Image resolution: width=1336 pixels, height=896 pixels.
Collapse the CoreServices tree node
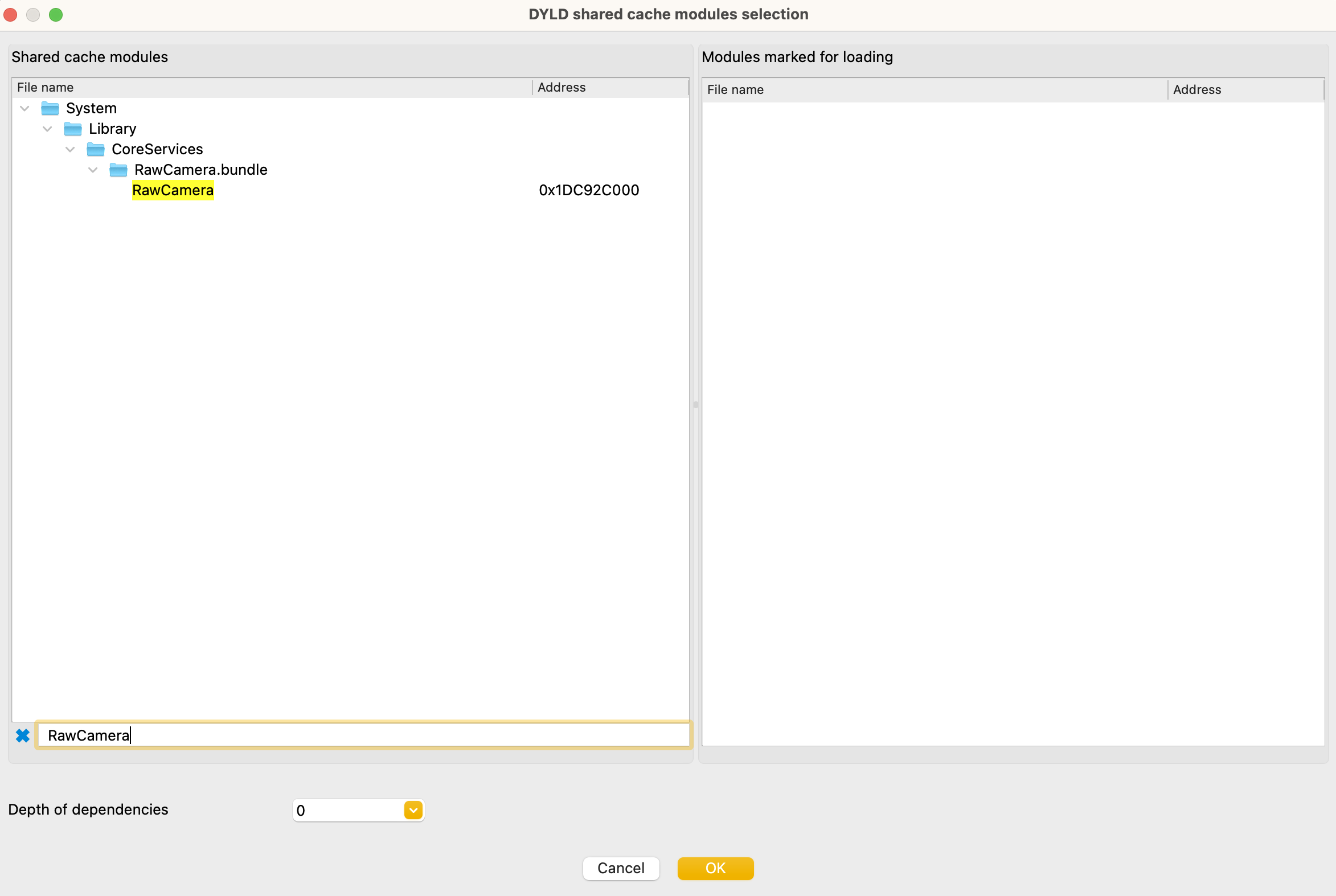pyautogui.click(x=70, y=149)
